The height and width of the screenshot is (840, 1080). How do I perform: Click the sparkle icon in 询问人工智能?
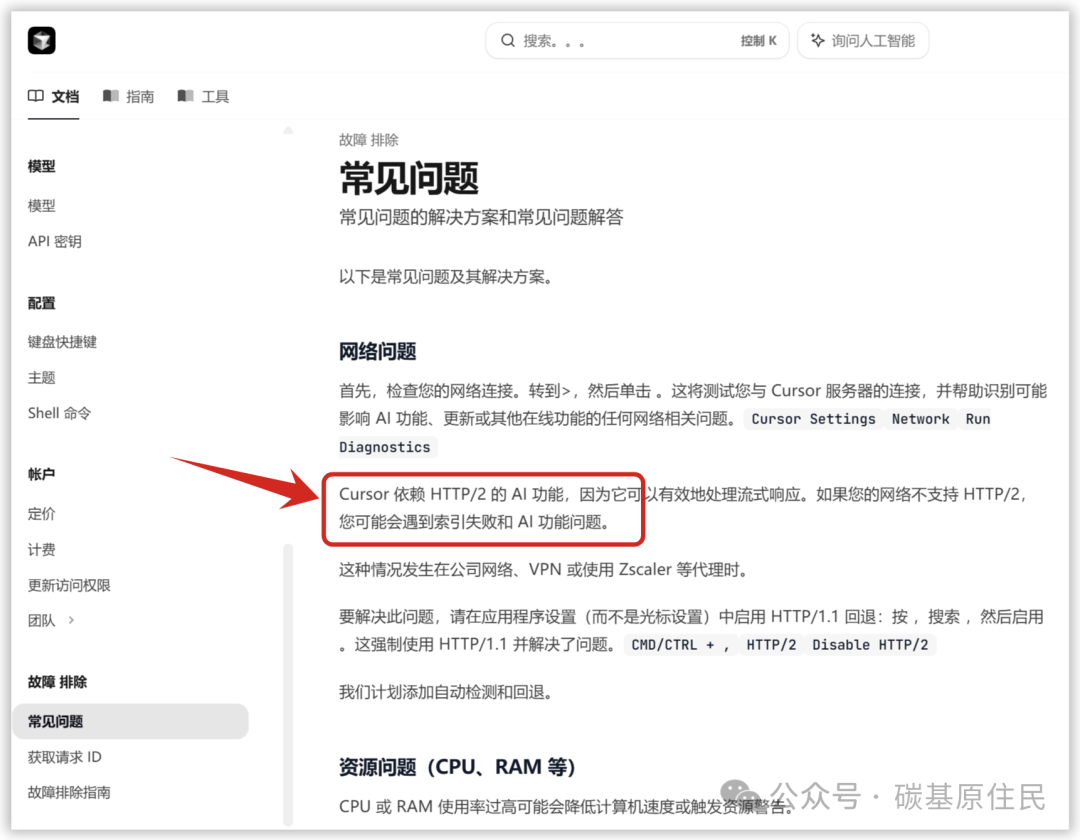(x=818, y=40)
